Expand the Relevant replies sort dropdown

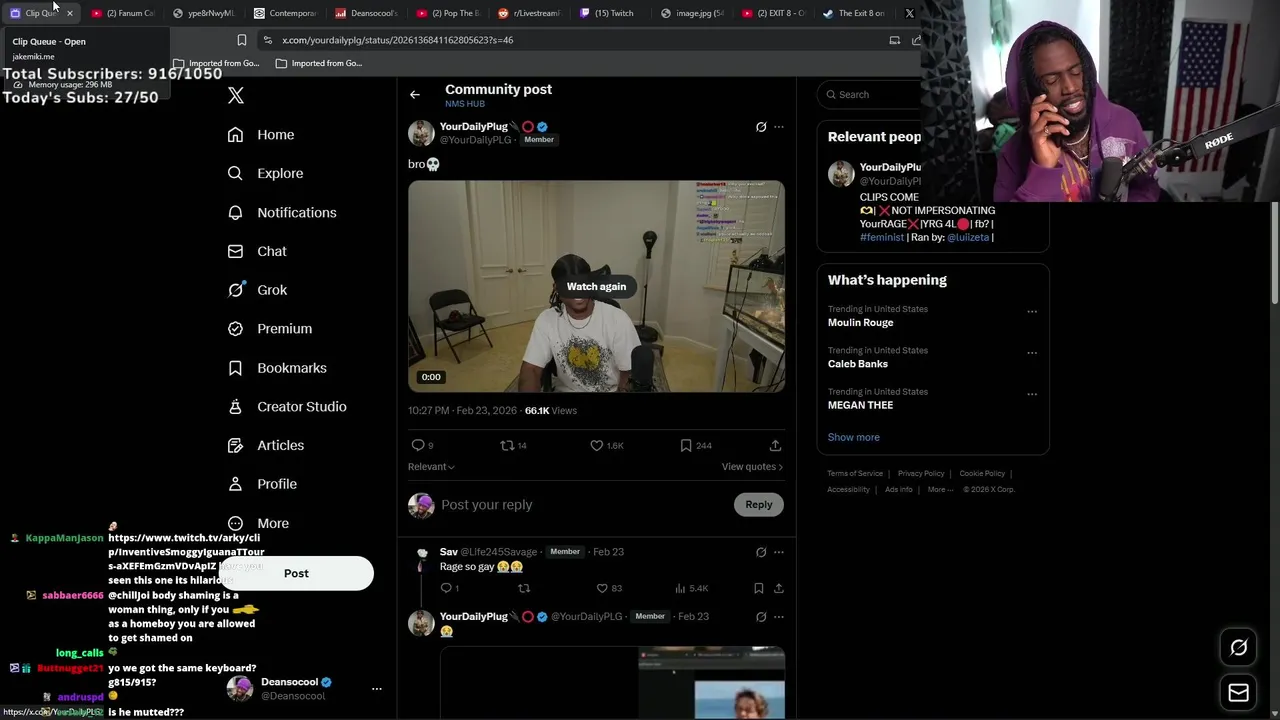pyautogui.click(x=431, y=467)
